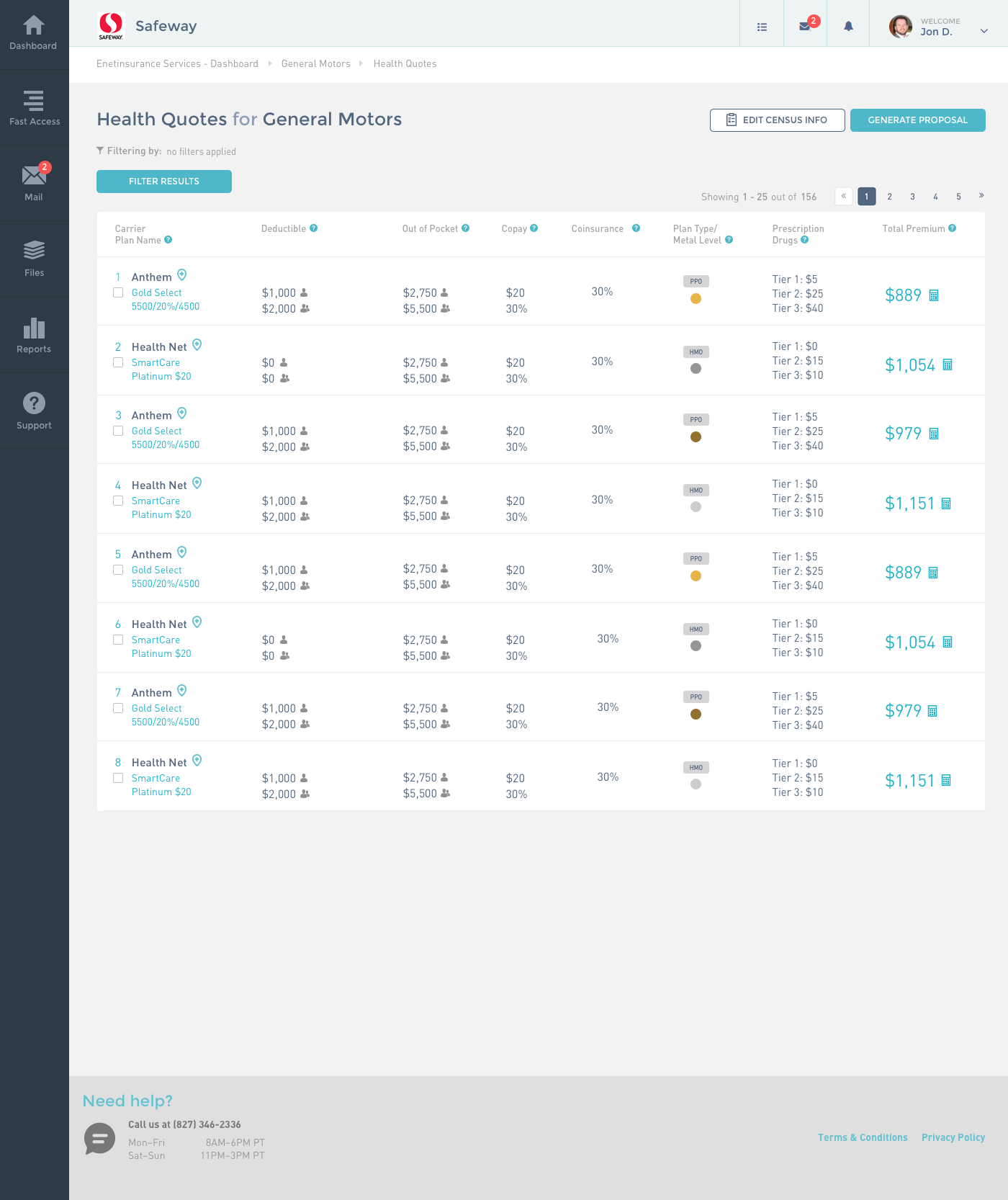Click the Filter Results button
The width and height of the screenshot is (1008, 1200).
(x=164, y=182)
